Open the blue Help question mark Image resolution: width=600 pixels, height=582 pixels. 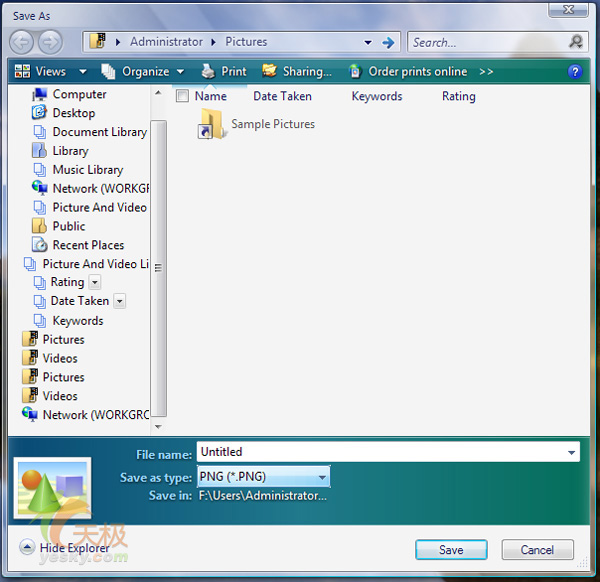(575, 72)
